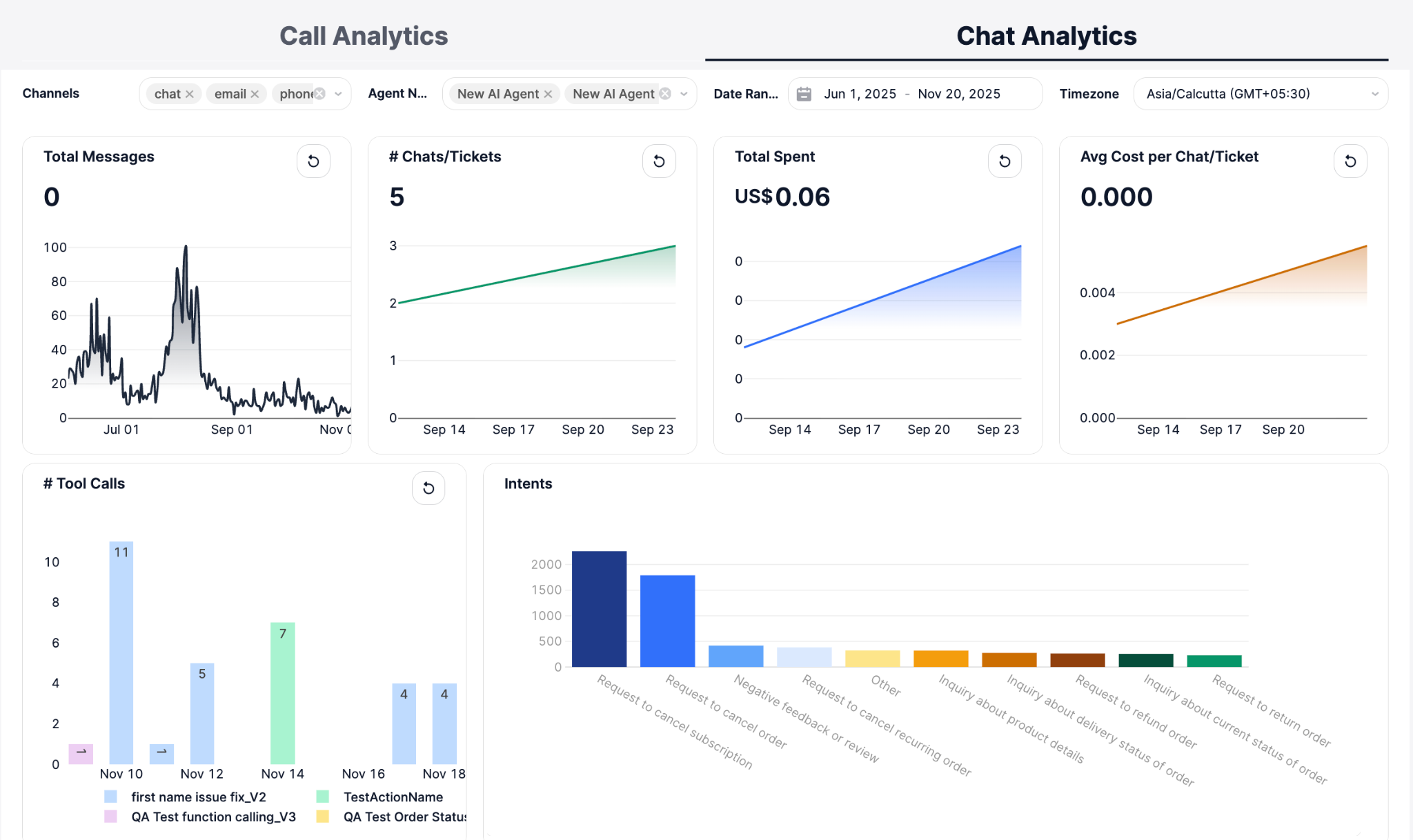
Task: Remove the email channel filter chip
Action: tap(255, 94)
